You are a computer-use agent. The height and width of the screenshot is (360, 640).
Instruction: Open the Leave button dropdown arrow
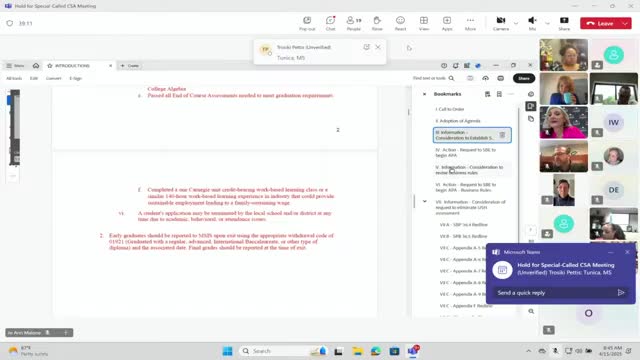625,23
